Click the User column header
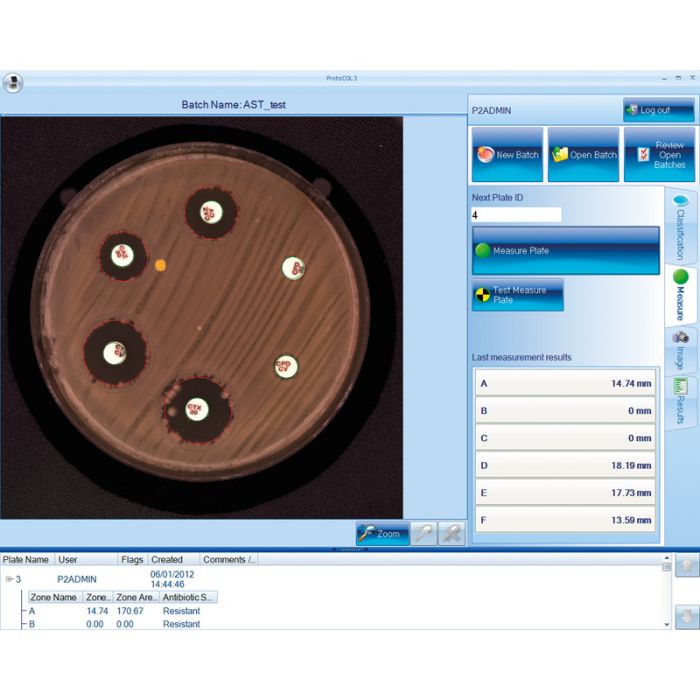This screenshot has width=700, height=700. click(86, 559)
